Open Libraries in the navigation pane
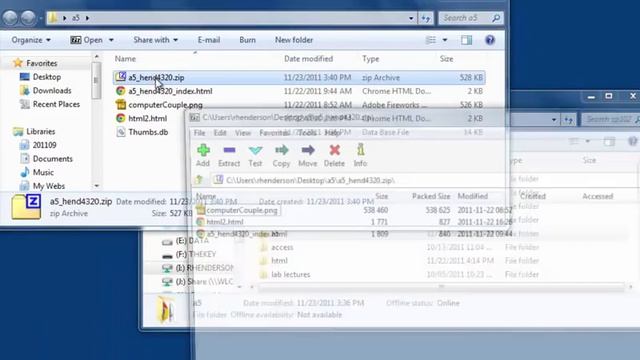Viewport: 640px width, 360px height. coord(40,131)
